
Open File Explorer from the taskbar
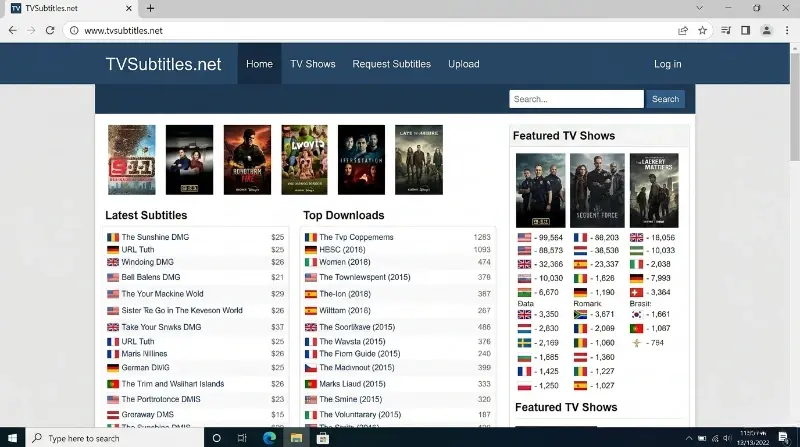coord(296,438)
